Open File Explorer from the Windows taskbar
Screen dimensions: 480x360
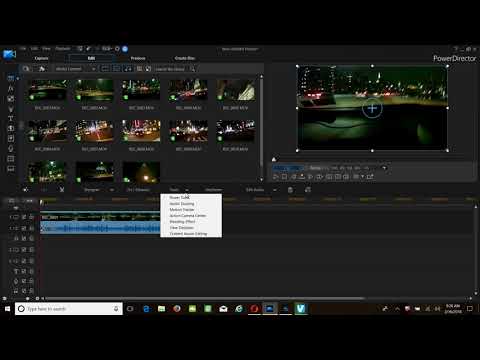tap(162, 309)
